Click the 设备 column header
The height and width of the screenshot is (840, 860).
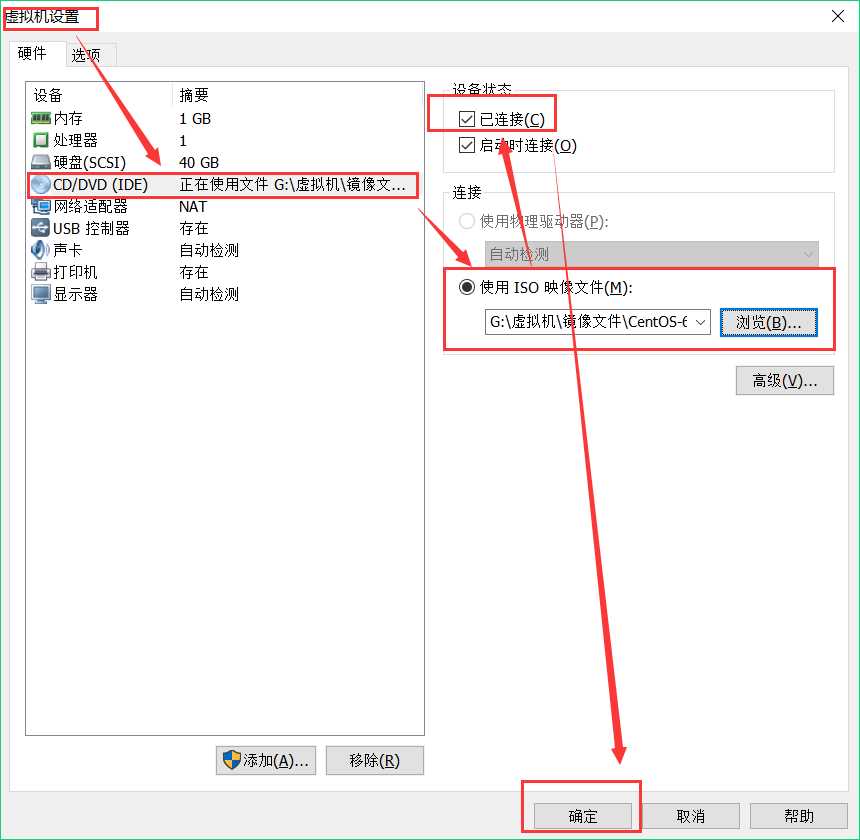(x=48, y=95)
